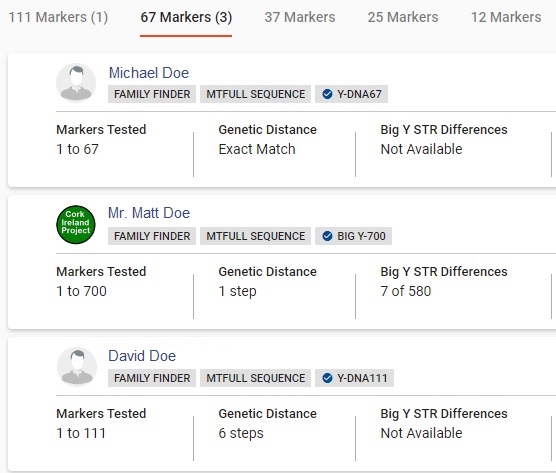Select the verified checkmark on Y-DNA67 badge

point(327,94)
